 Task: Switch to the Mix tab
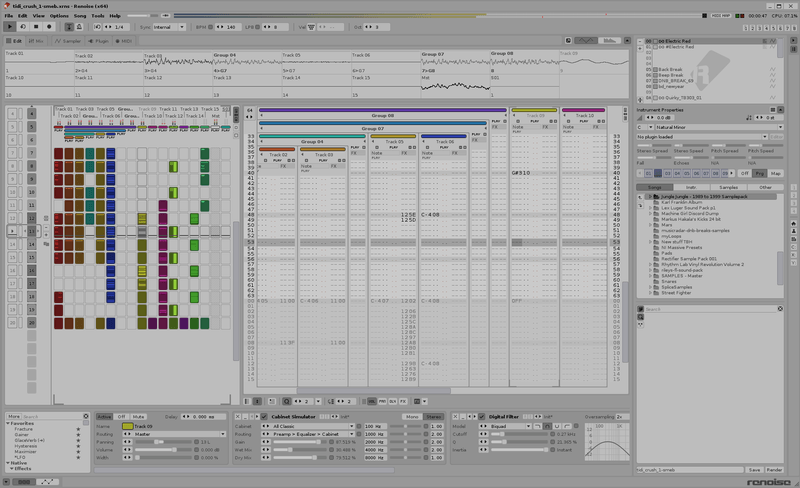tap(36, 41)
